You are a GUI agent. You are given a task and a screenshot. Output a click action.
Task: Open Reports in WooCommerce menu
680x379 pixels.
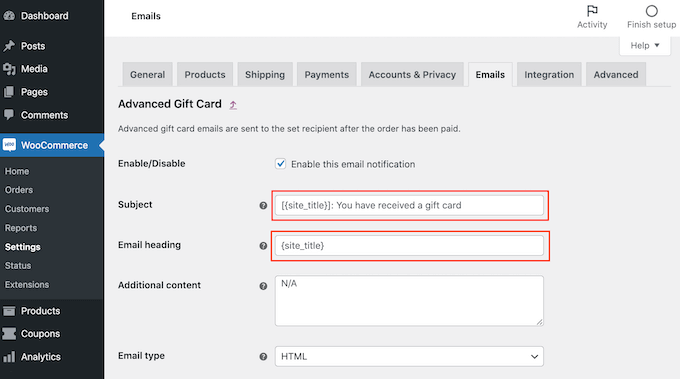tap(21, 228)
